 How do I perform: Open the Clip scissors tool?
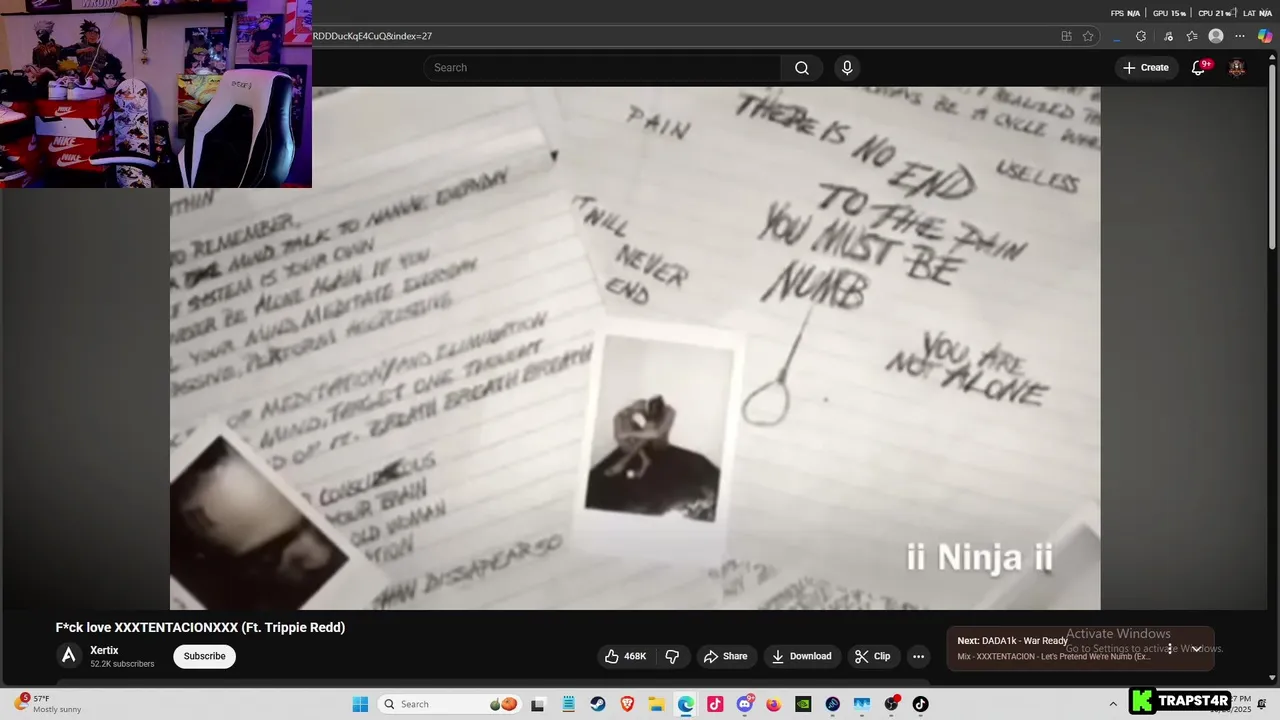pos(872,656)
